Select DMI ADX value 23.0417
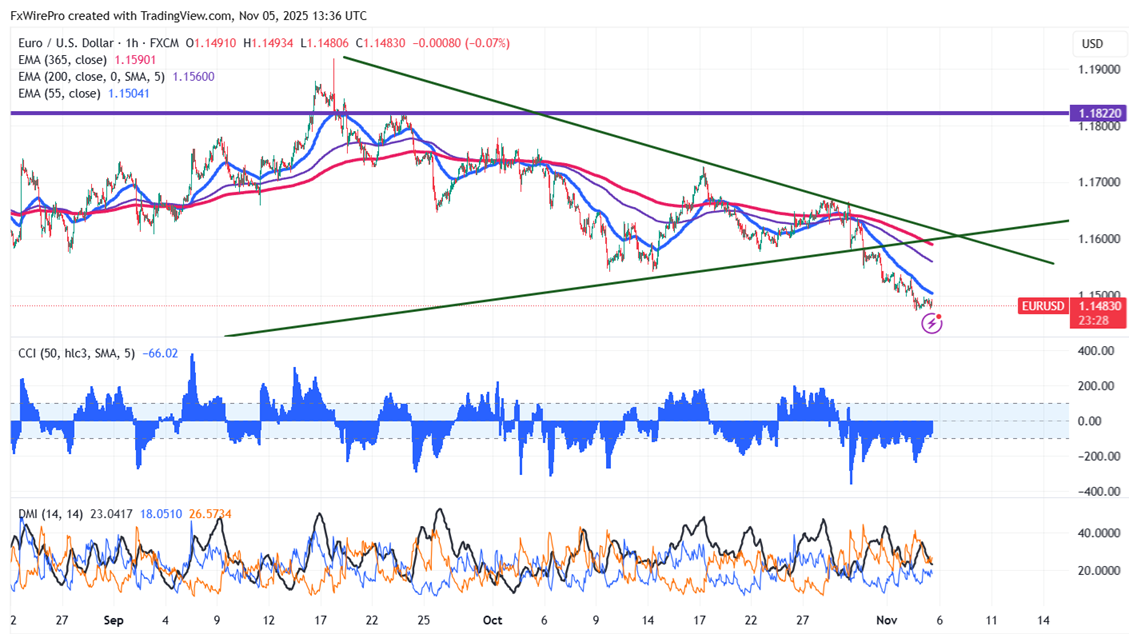The width and height of the screenshot is (1129, 634). click(x=112, y=514)
